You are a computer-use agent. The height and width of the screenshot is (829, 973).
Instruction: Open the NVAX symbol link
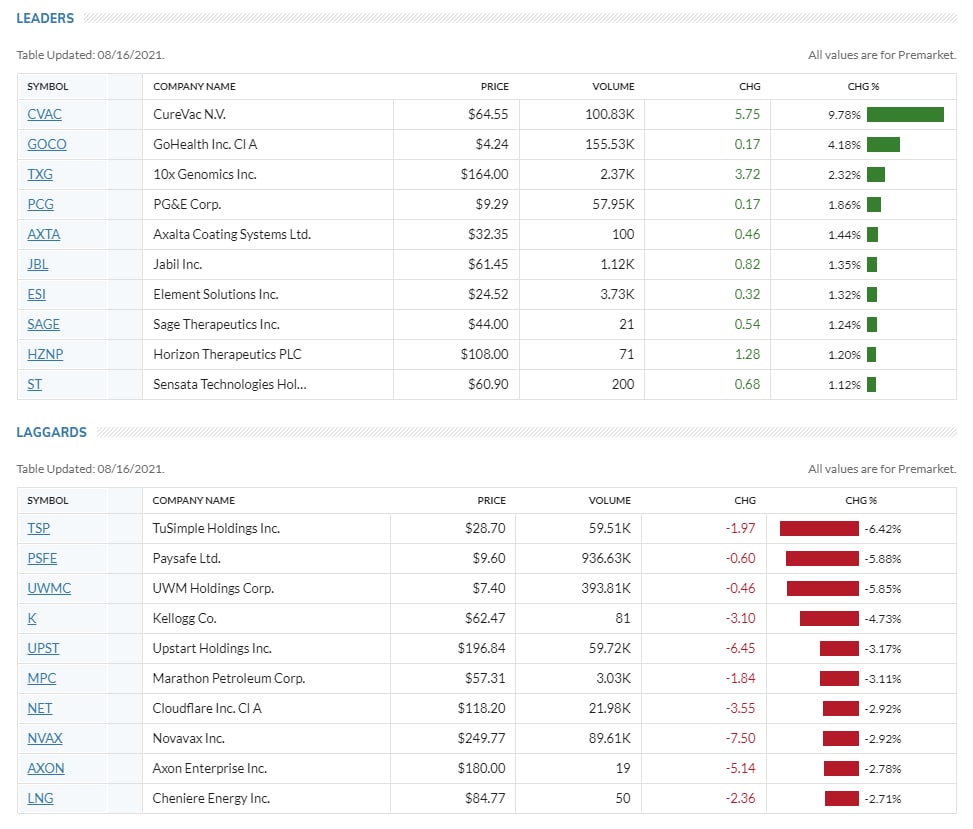pos(45,738)
